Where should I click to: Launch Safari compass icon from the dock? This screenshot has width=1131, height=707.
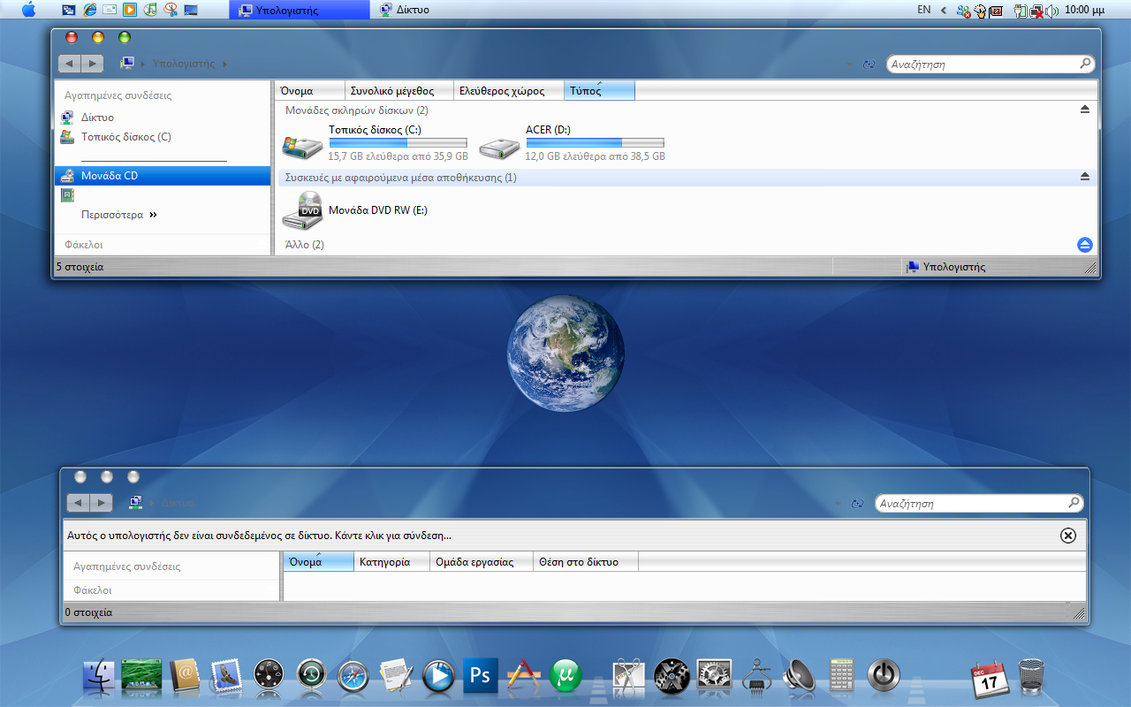353,677
